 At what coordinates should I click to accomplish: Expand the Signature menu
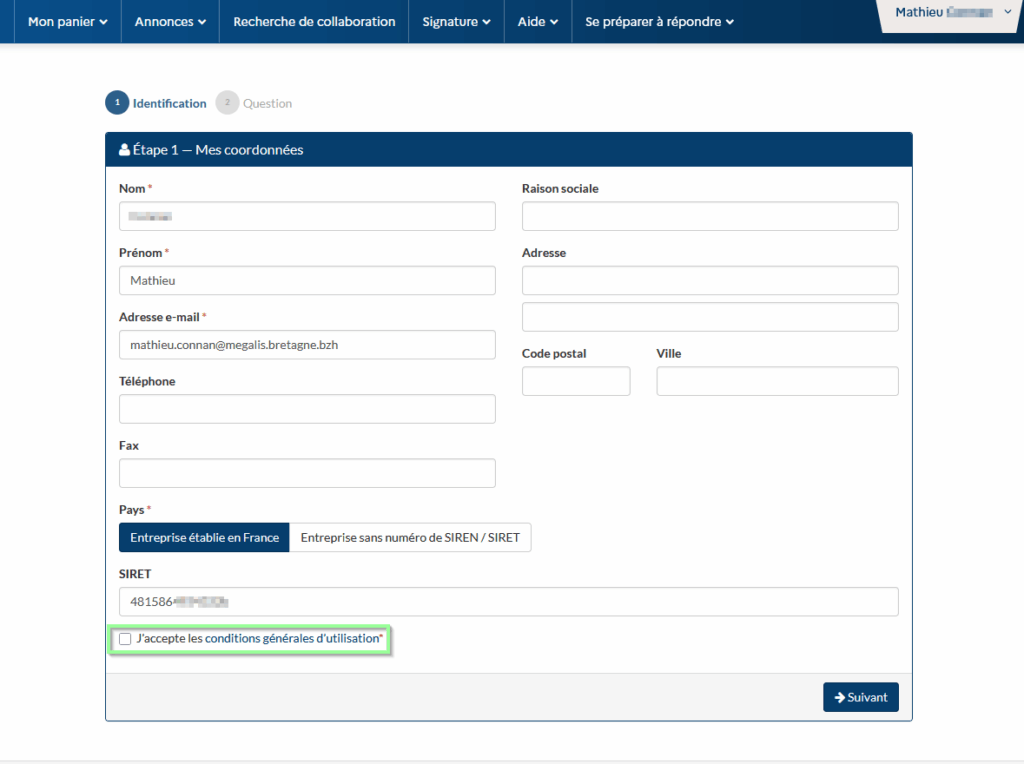click(x=456, y=22)
